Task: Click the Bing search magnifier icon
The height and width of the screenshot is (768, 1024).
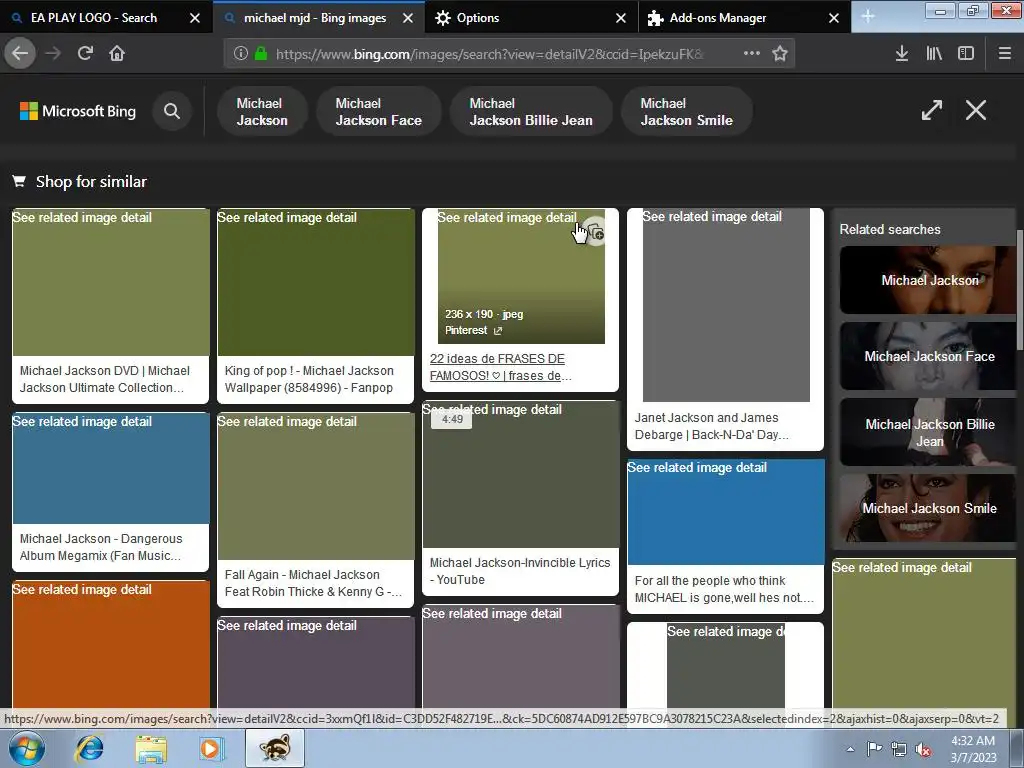Action: [x=172, y=111]
